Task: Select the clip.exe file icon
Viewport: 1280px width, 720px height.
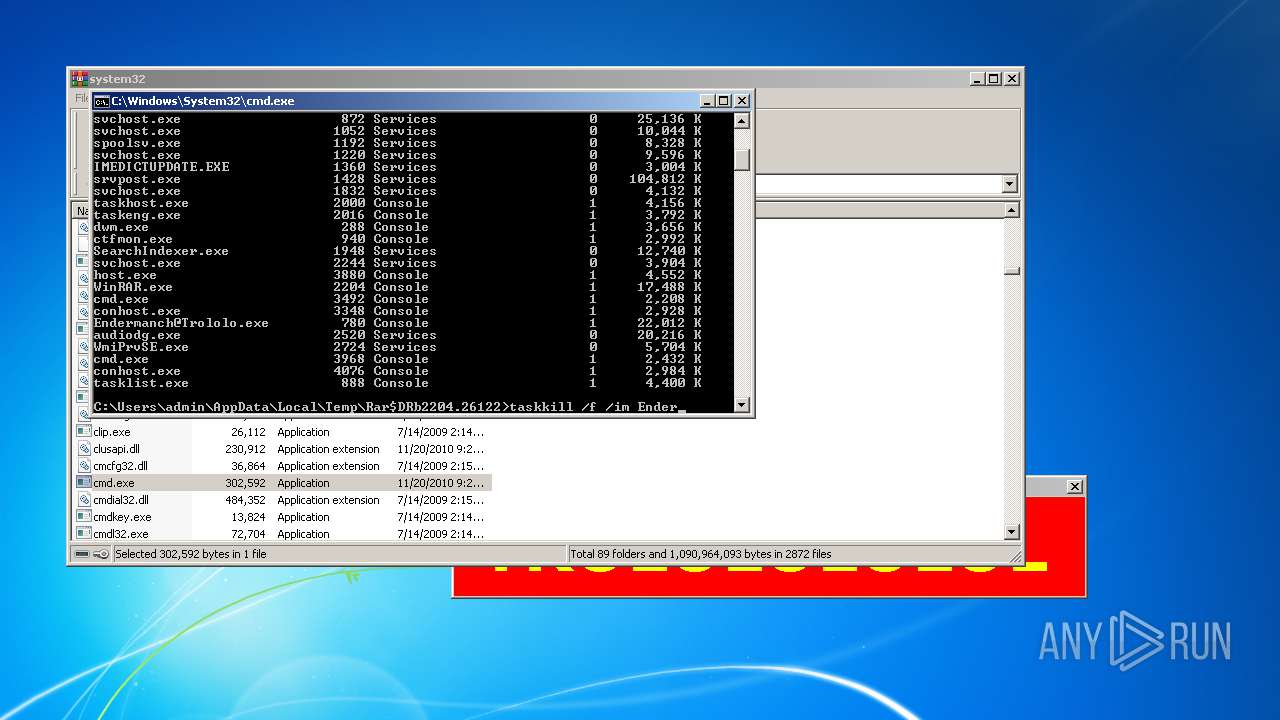Action: pos(85,432)
